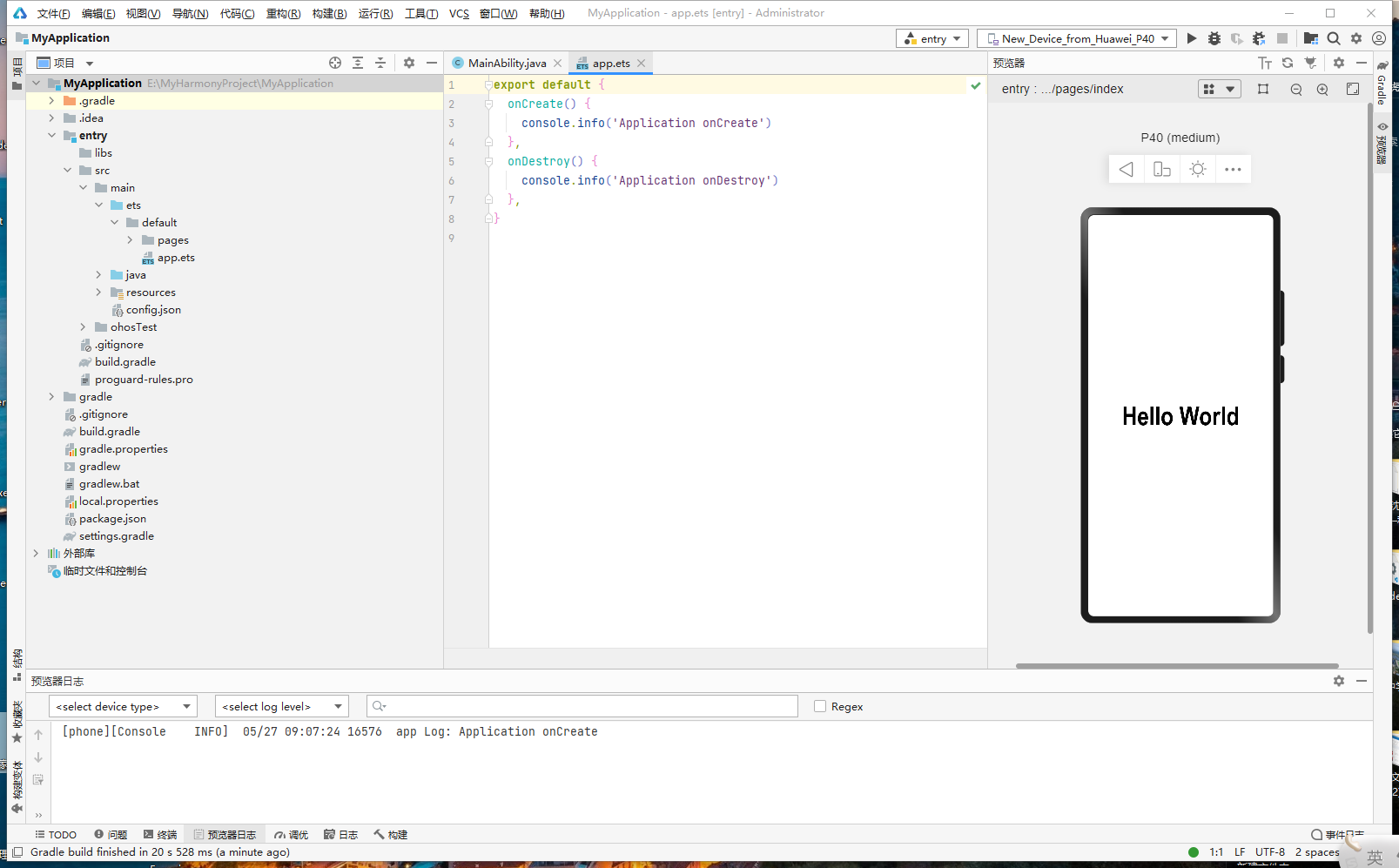This screenshot has width=1399, height=868.
Task: Run the app with the green play button
Action: (1192, 38)
